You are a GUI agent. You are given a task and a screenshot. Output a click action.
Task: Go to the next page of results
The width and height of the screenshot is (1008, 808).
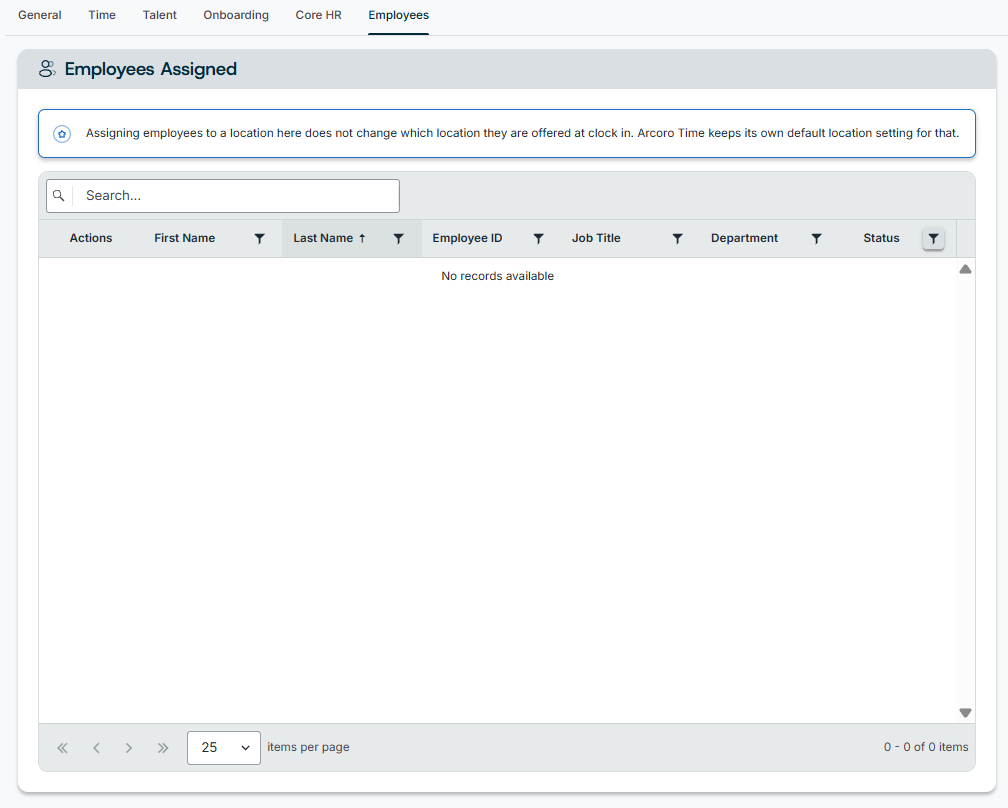click(129, 748)
